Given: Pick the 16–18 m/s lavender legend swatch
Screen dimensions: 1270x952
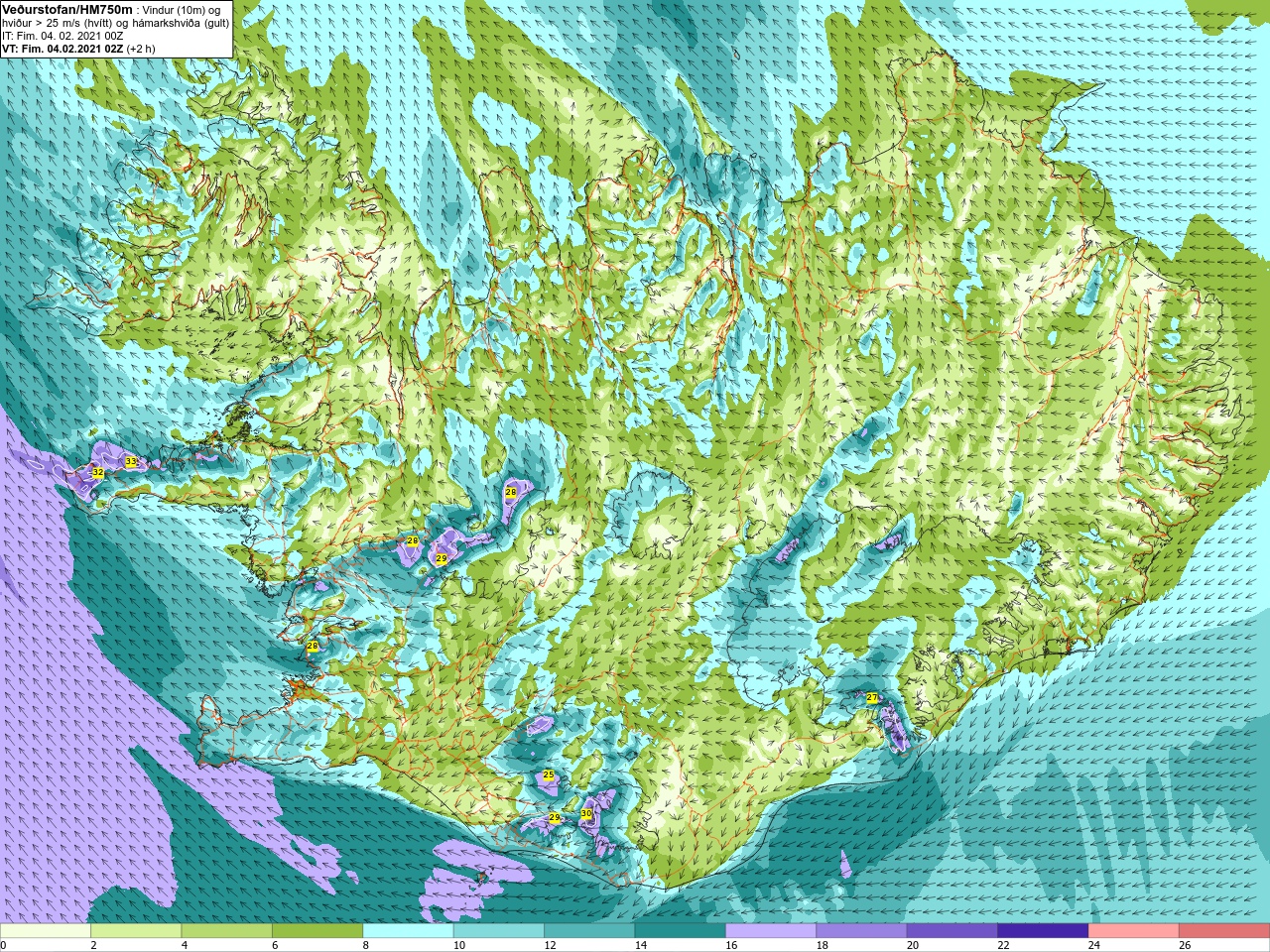Looking at the screenshot, I should 771,931.
